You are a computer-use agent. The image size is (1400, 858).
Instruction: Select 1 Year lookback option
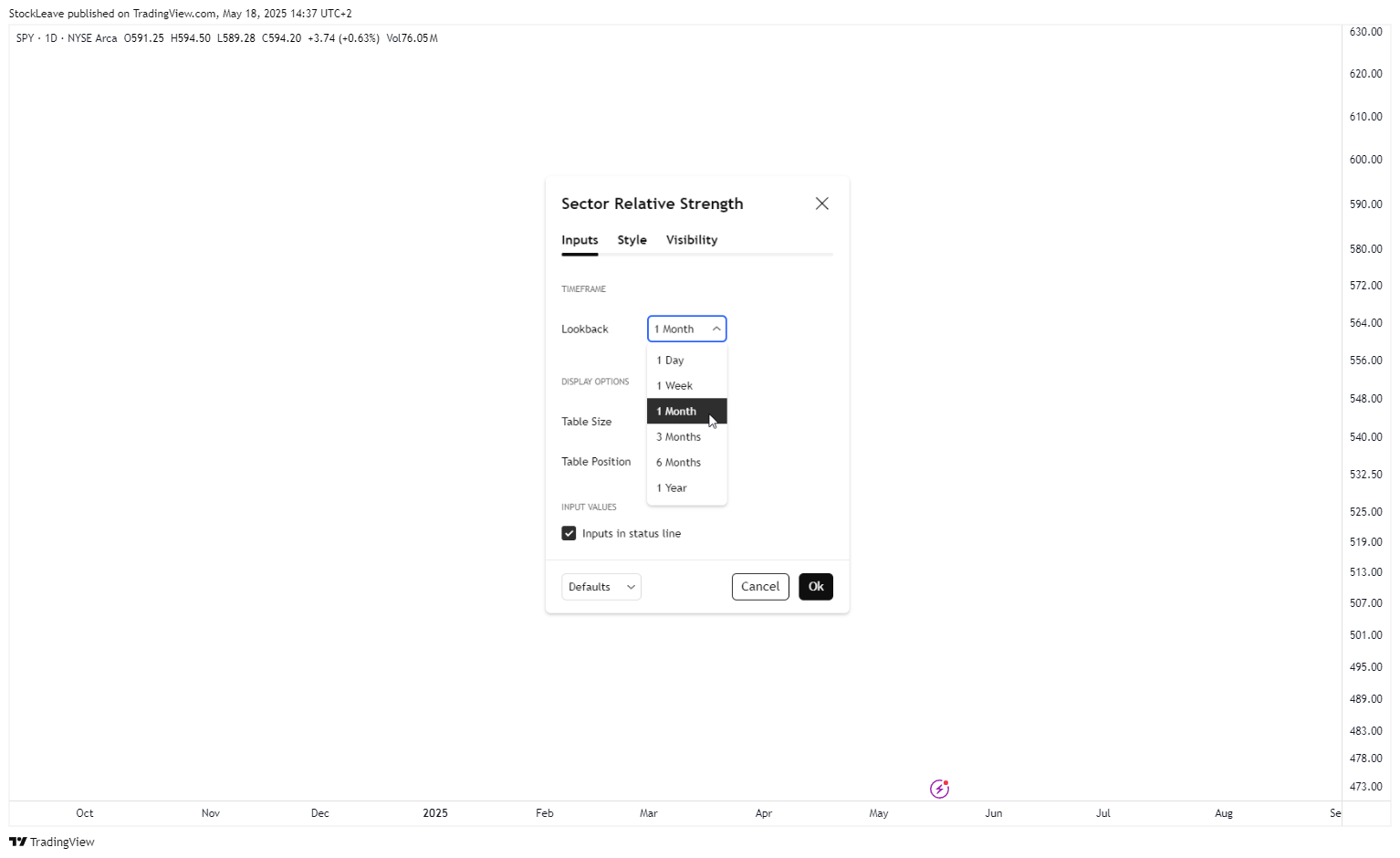(686, 488)
